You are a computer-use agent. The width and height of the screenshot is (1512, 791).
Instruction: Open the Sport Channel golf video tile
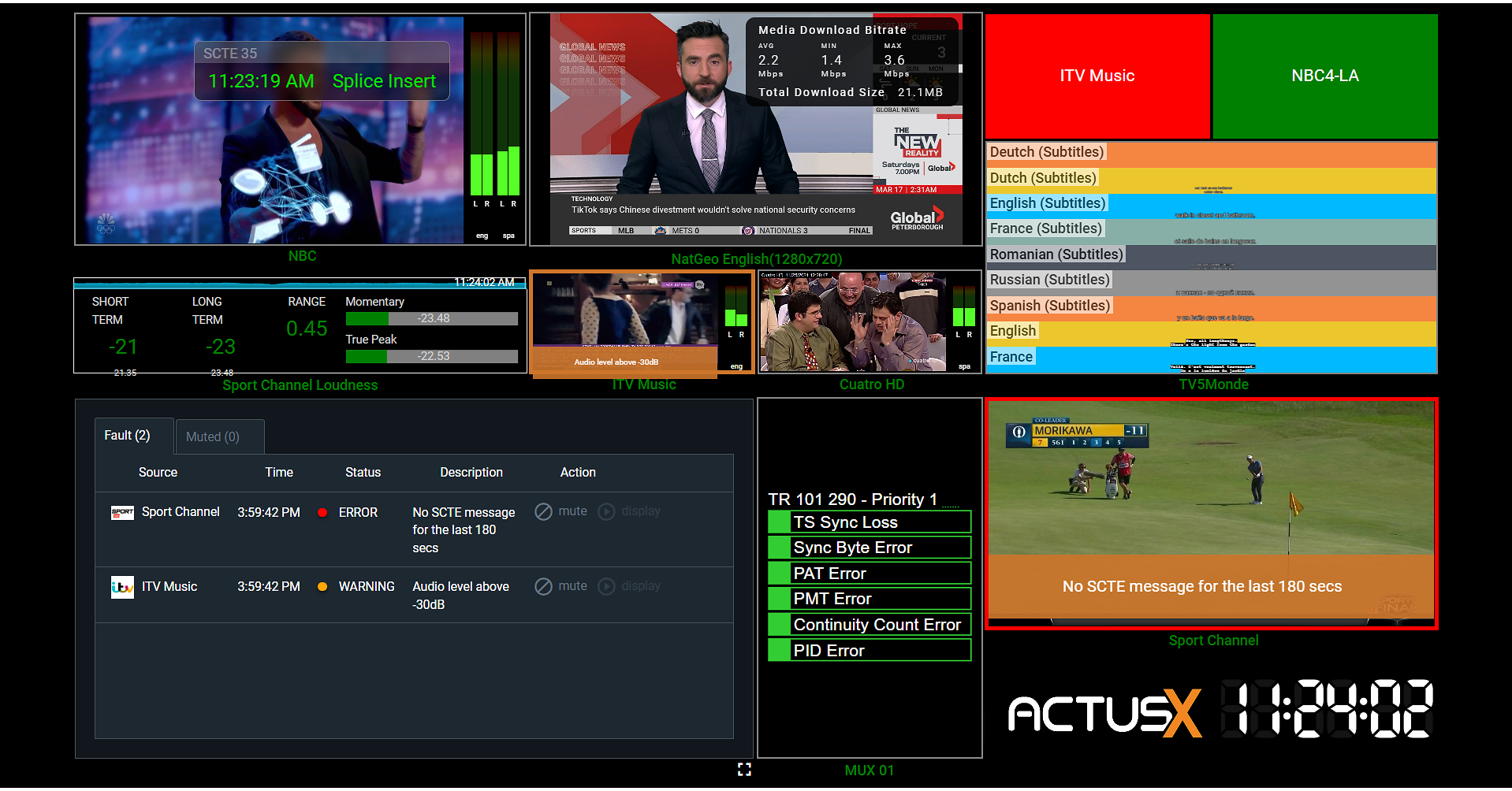click(x=1212, y=514)
